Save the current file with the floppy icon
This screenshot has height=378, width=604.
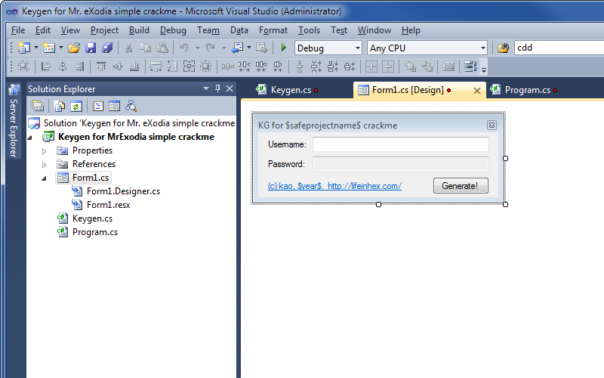coord(91,48)
